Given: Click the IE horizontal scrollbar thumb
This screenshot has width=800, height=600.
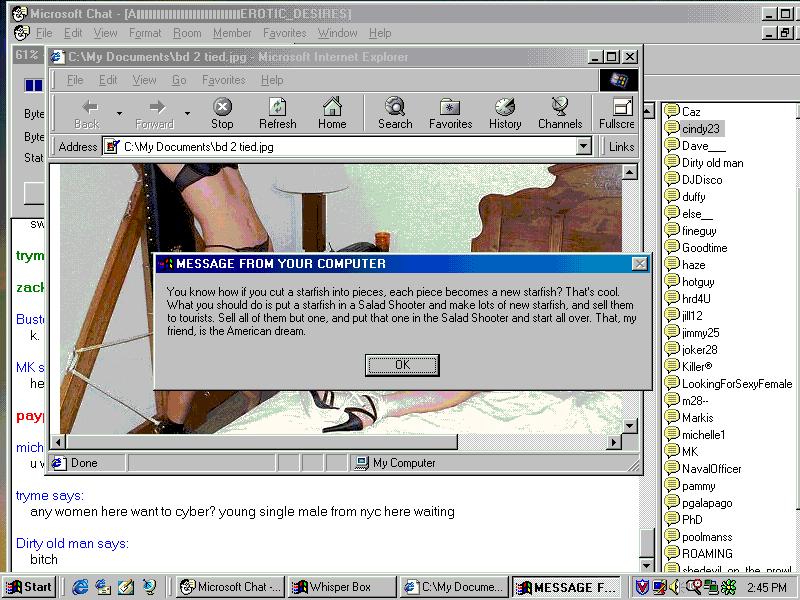Looking at the screenshot, I should [x=262, y=442].
